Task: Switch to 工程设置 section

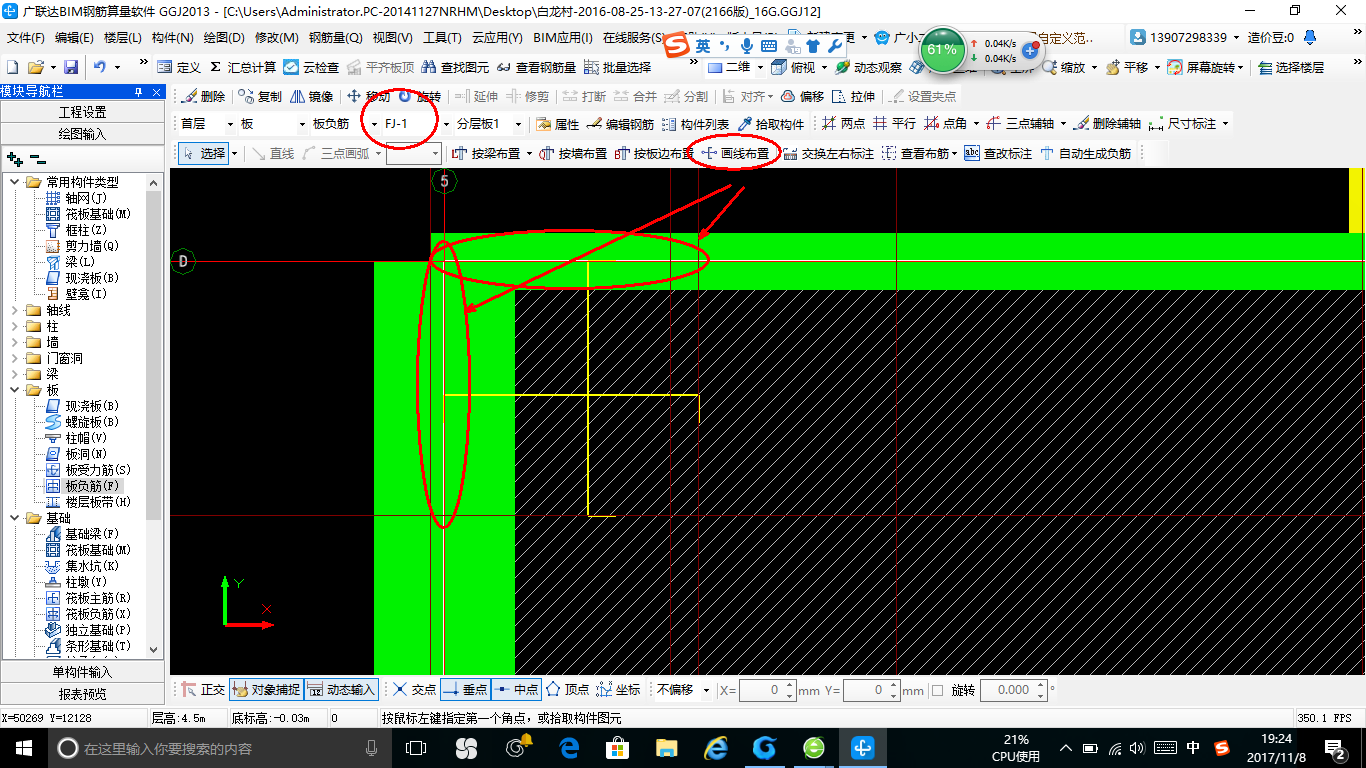Action: pyautogui.click(x=82, y=112)
